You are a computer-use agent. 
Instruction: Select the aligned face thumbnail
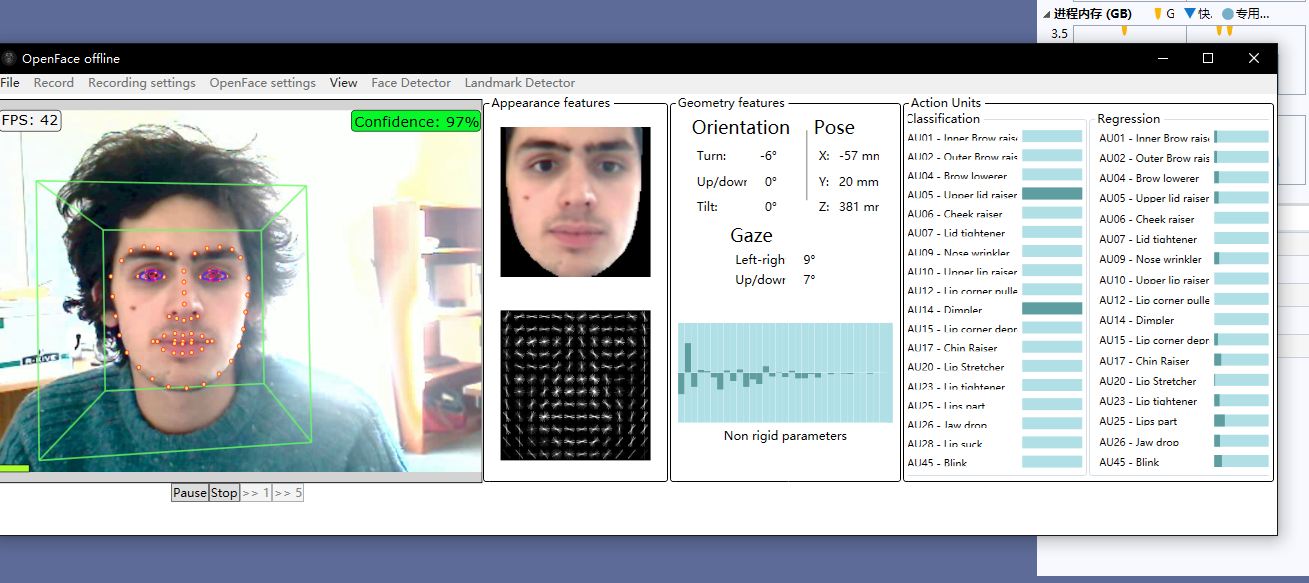(x=575, y=201)
